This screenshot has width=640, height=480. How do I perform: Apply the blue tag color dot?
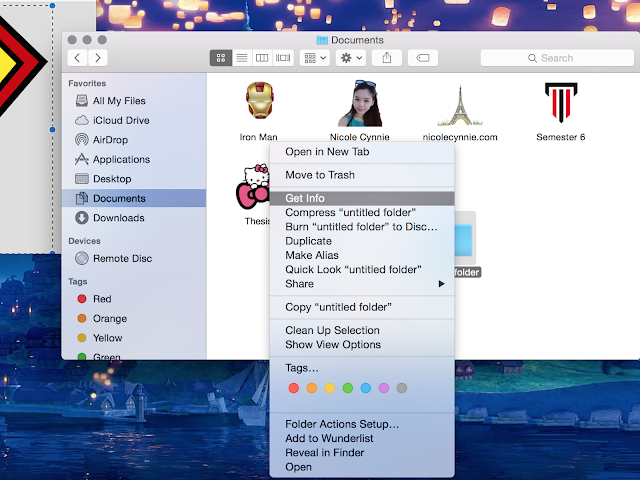point(366,388)
